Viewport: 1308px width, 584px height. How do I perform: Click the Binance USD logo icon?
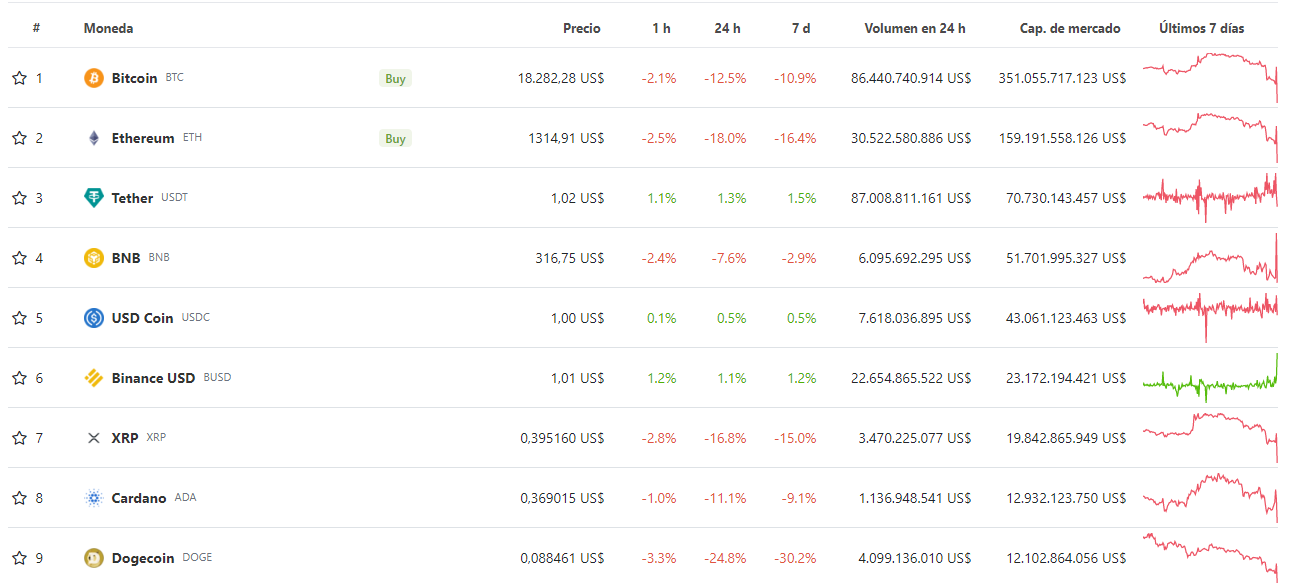[94, 378]
